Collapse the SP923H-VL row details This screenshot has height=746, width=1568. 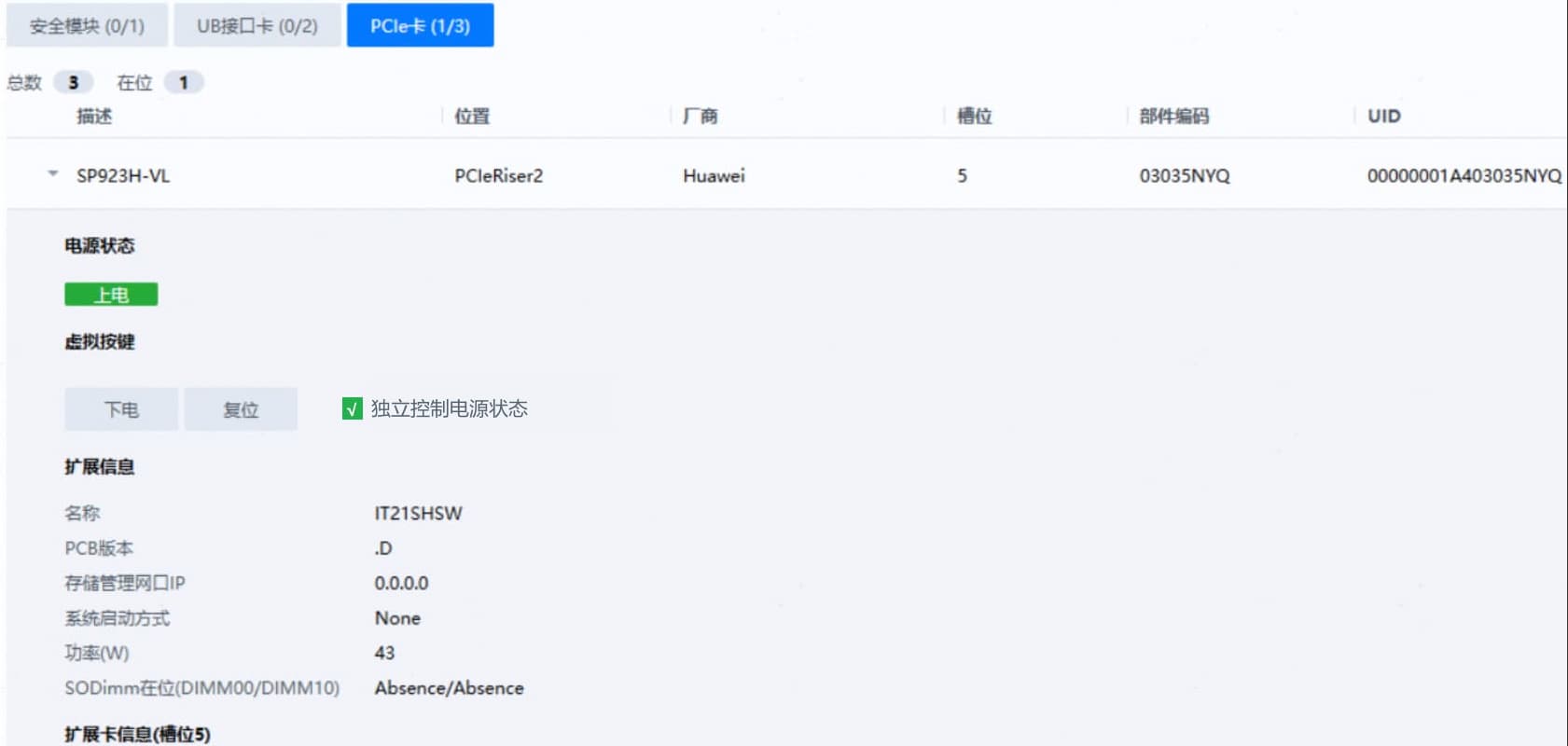coord(53,174)
